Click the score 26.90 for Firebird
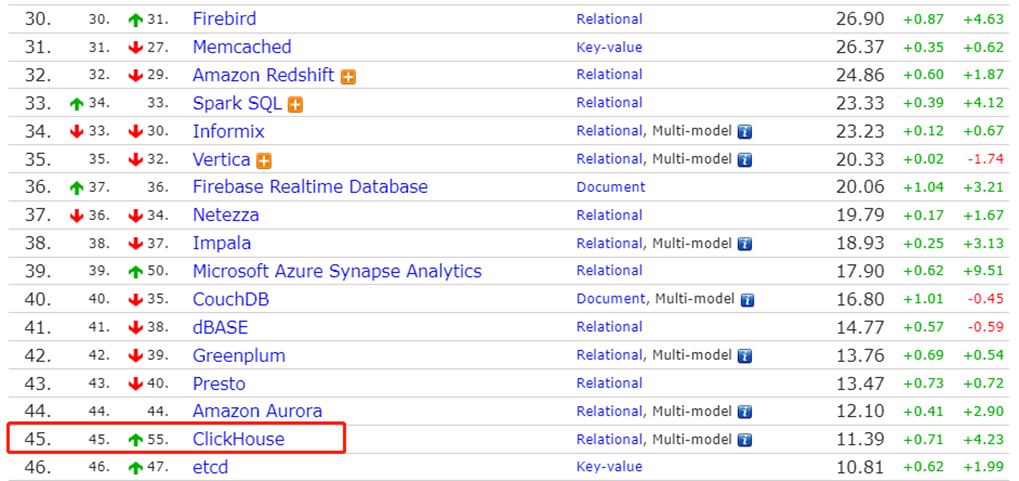This screenshot has width=1019, height=481. tap(860, 19)
